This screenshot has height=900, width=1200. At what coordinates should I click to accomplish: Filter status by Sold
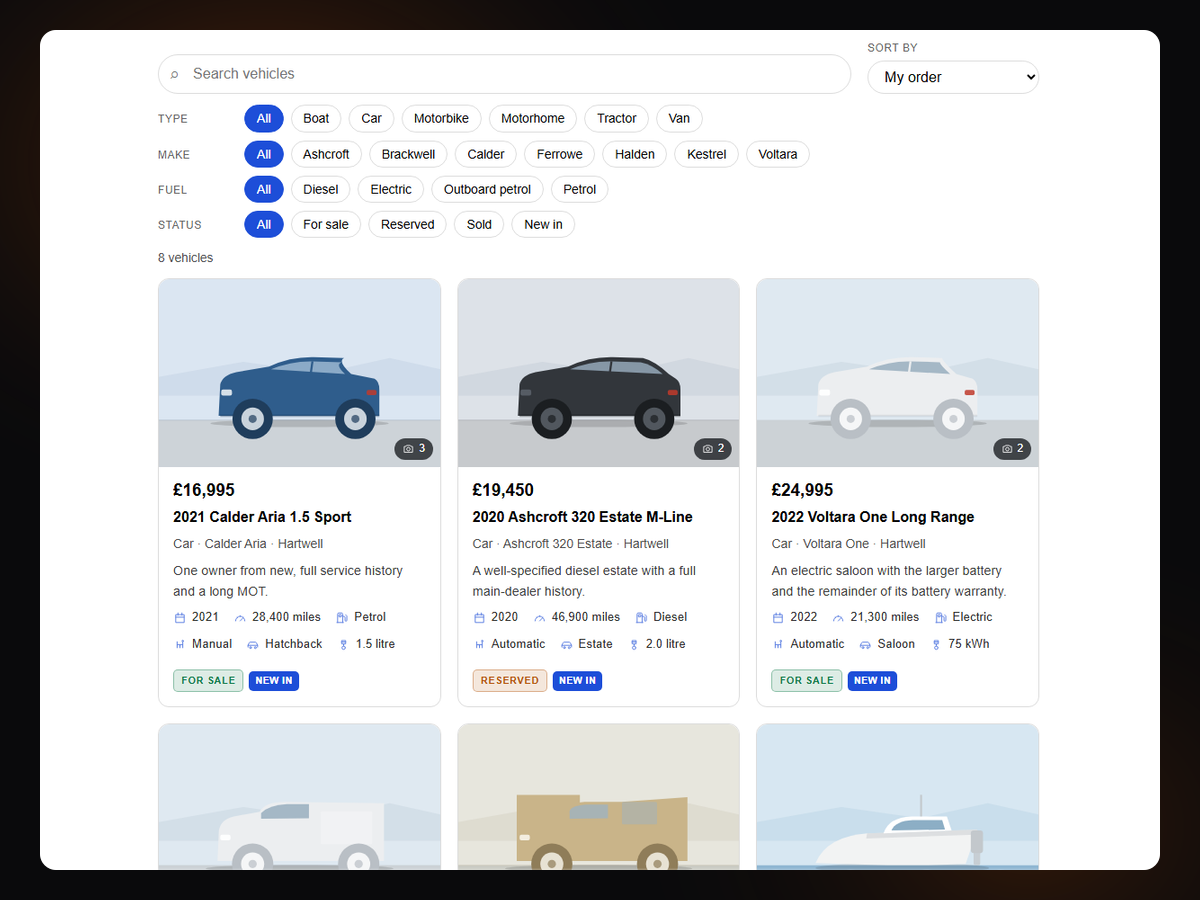click(479, 224)
